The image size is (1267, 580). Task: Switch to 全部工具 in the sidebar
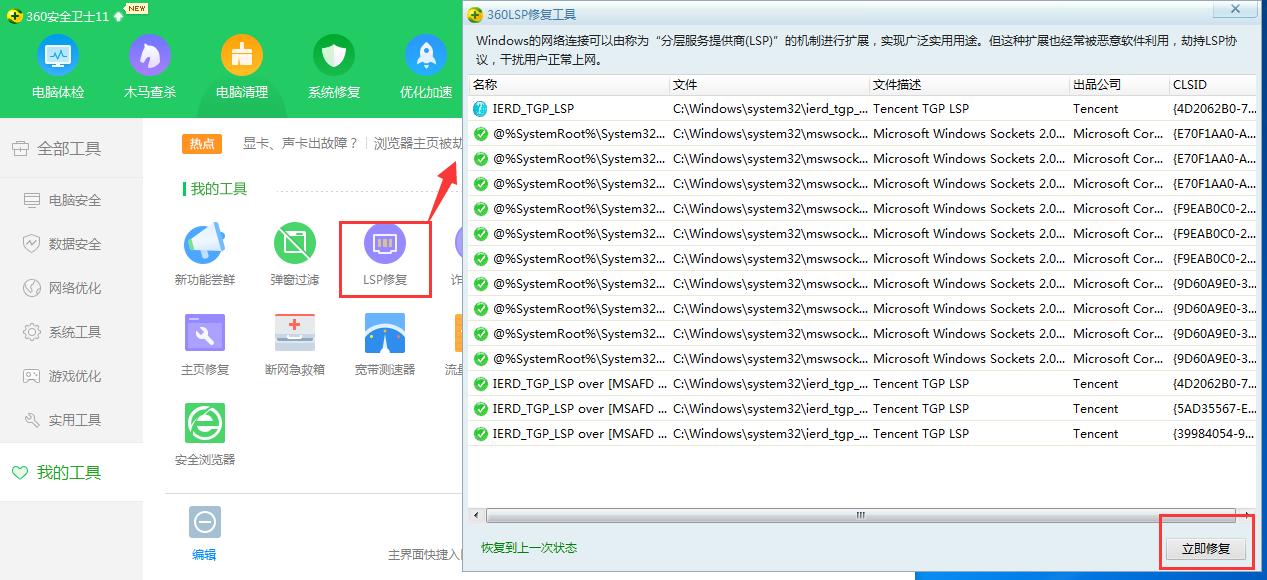click(70, 147)
